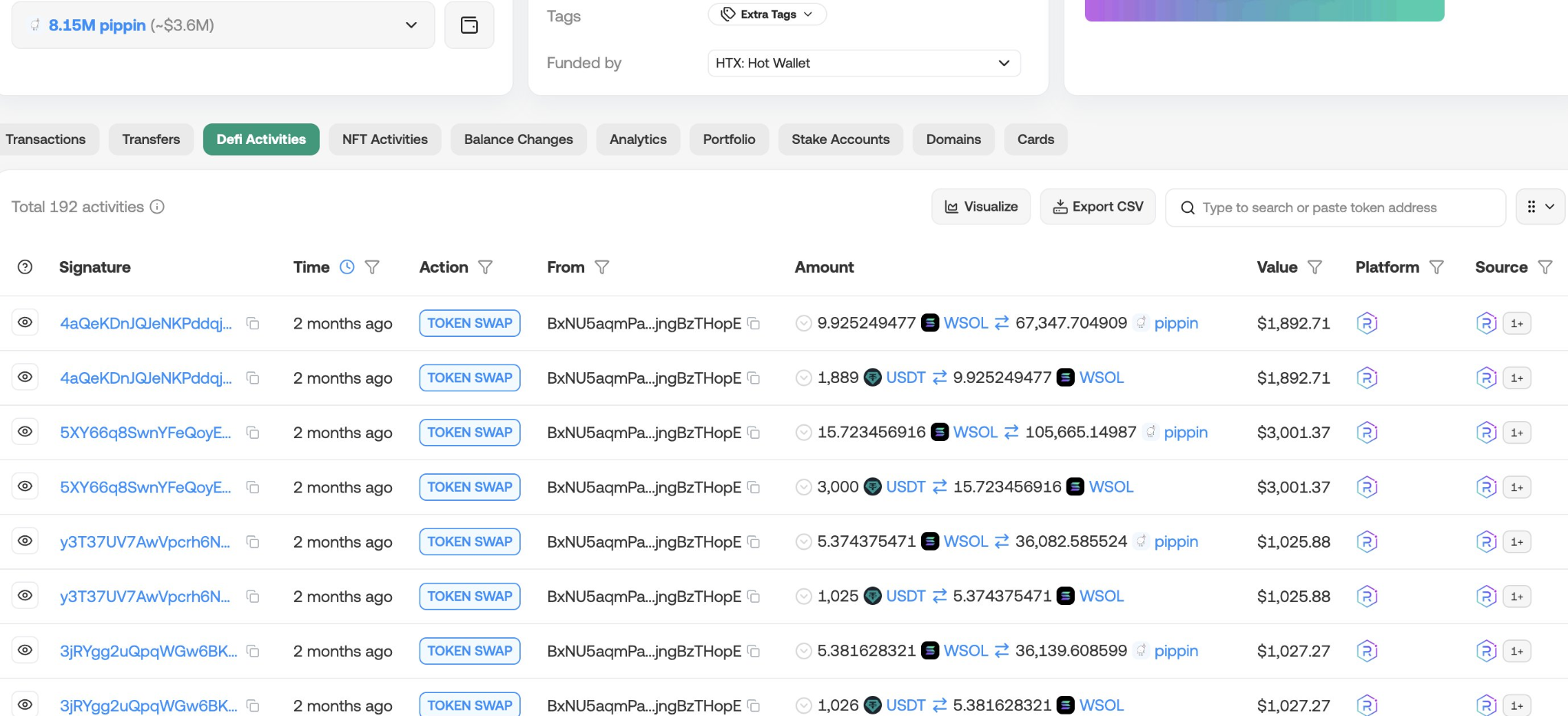The width and height of the screenshot is (1568, 716).
Task: Click the TOKEN SWAP badge in the 1,025 USDT row
Action: pos(470,597)
